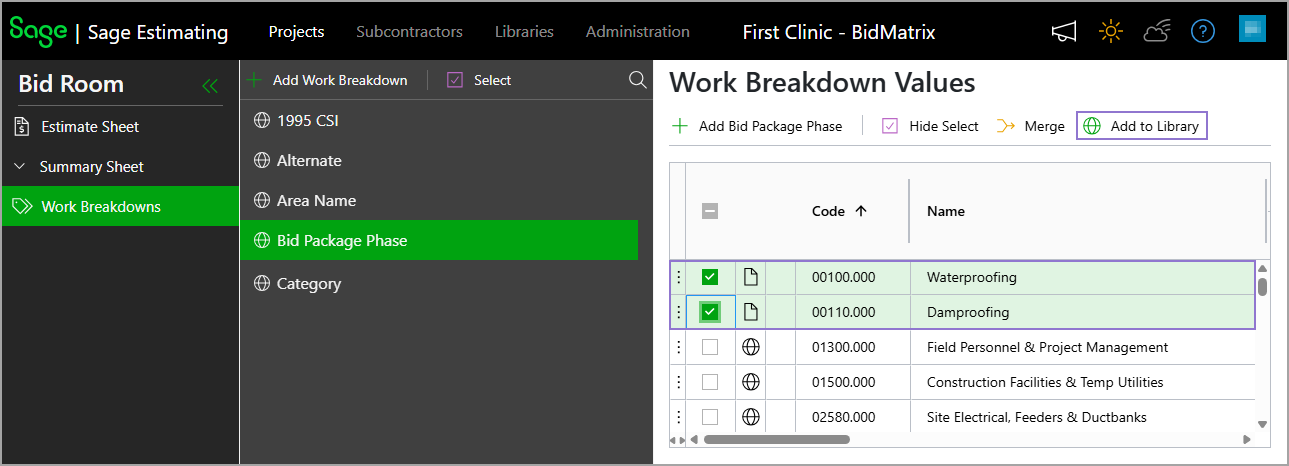Viewport: 1289px width, 466px height.
Task: Sort by Code column header
Action: 839,211
